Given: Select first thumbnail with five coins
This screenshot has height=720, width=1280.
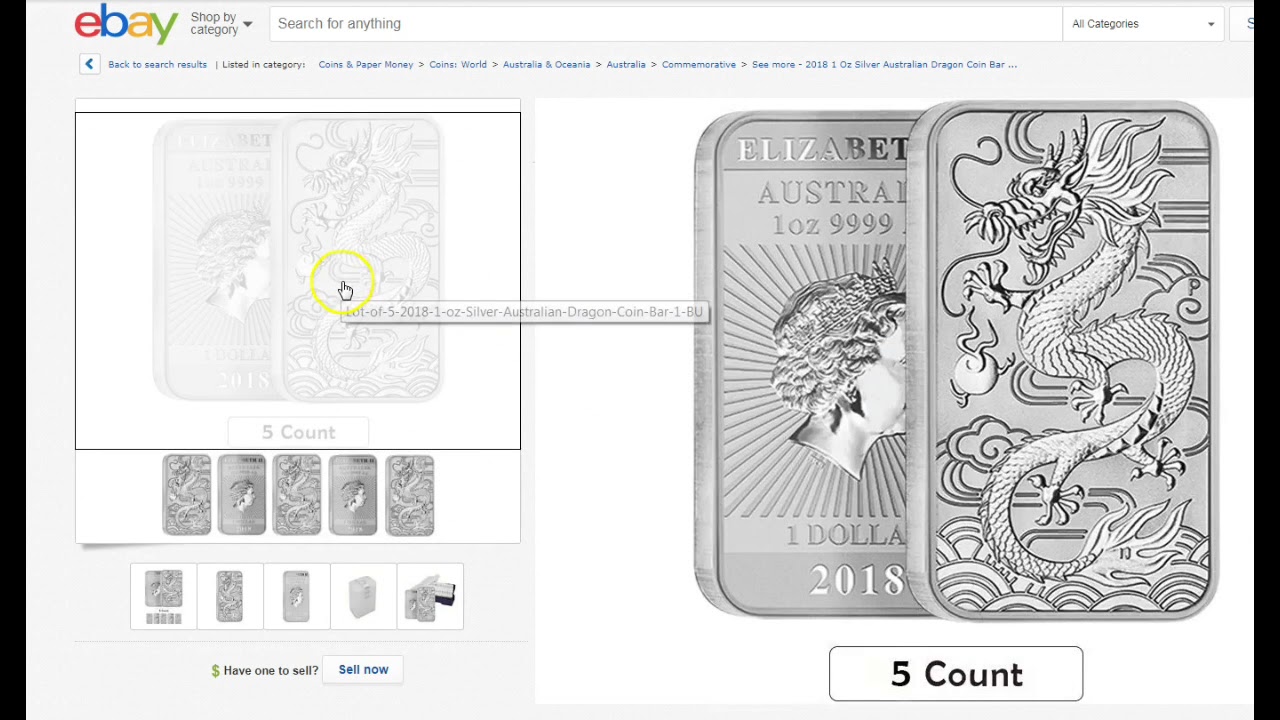Looking at the screenshot, I should click(x=163, y=596).
